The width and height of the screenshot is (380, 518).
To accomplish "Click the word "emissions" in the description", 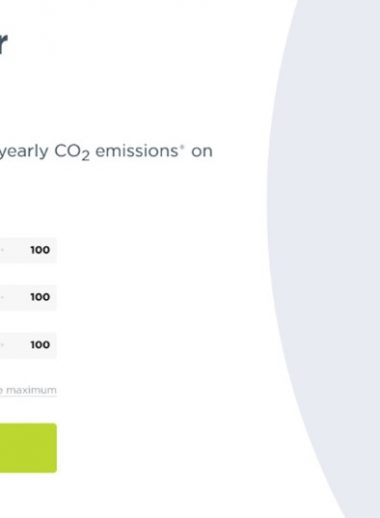I will coord(137,151).
